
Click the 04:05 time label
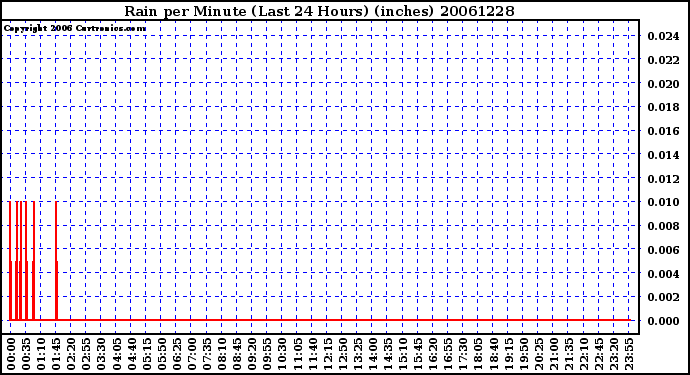116,354
